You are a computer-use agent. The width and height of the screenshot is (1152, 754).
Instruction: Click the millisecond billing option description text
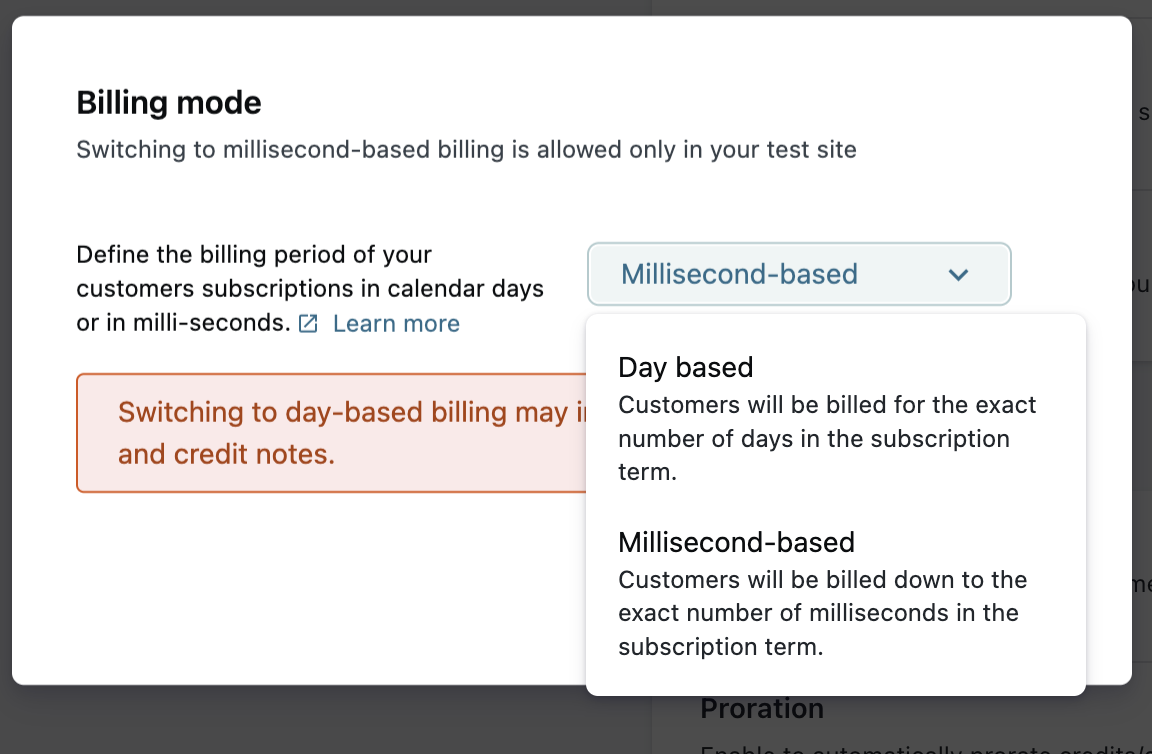tap(822, 613)
